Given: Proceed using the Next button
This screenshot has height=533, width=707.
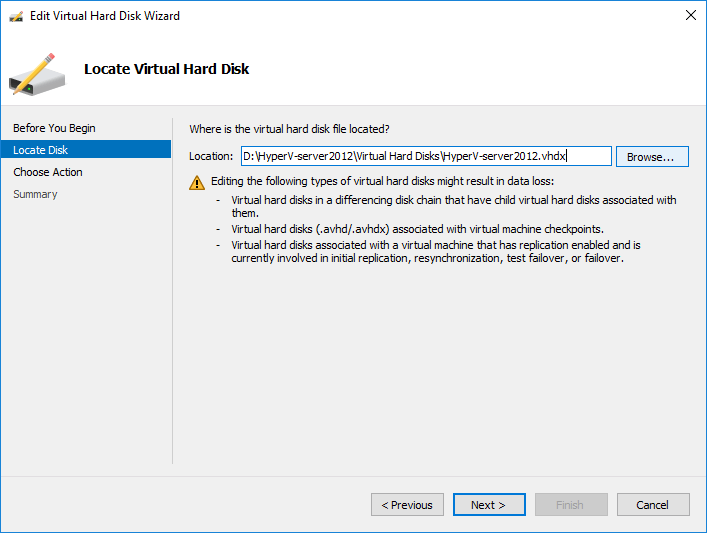Looking at the screenshot, I should tap(489, 505).
